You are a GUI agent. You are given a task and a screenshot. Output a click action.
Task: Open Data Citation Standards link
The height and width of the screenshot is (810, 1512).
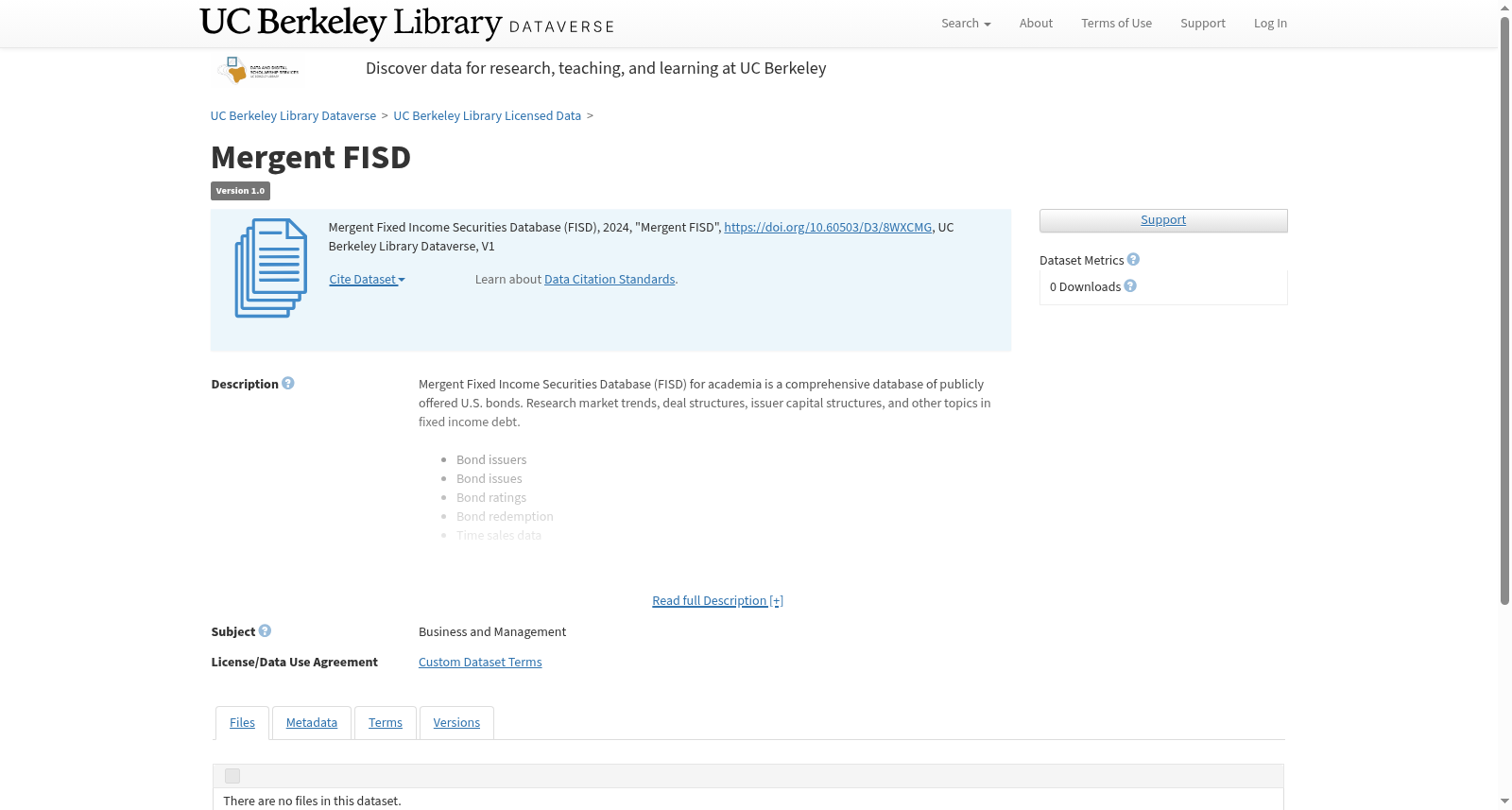pyautogui.click(x=610, y=280)
